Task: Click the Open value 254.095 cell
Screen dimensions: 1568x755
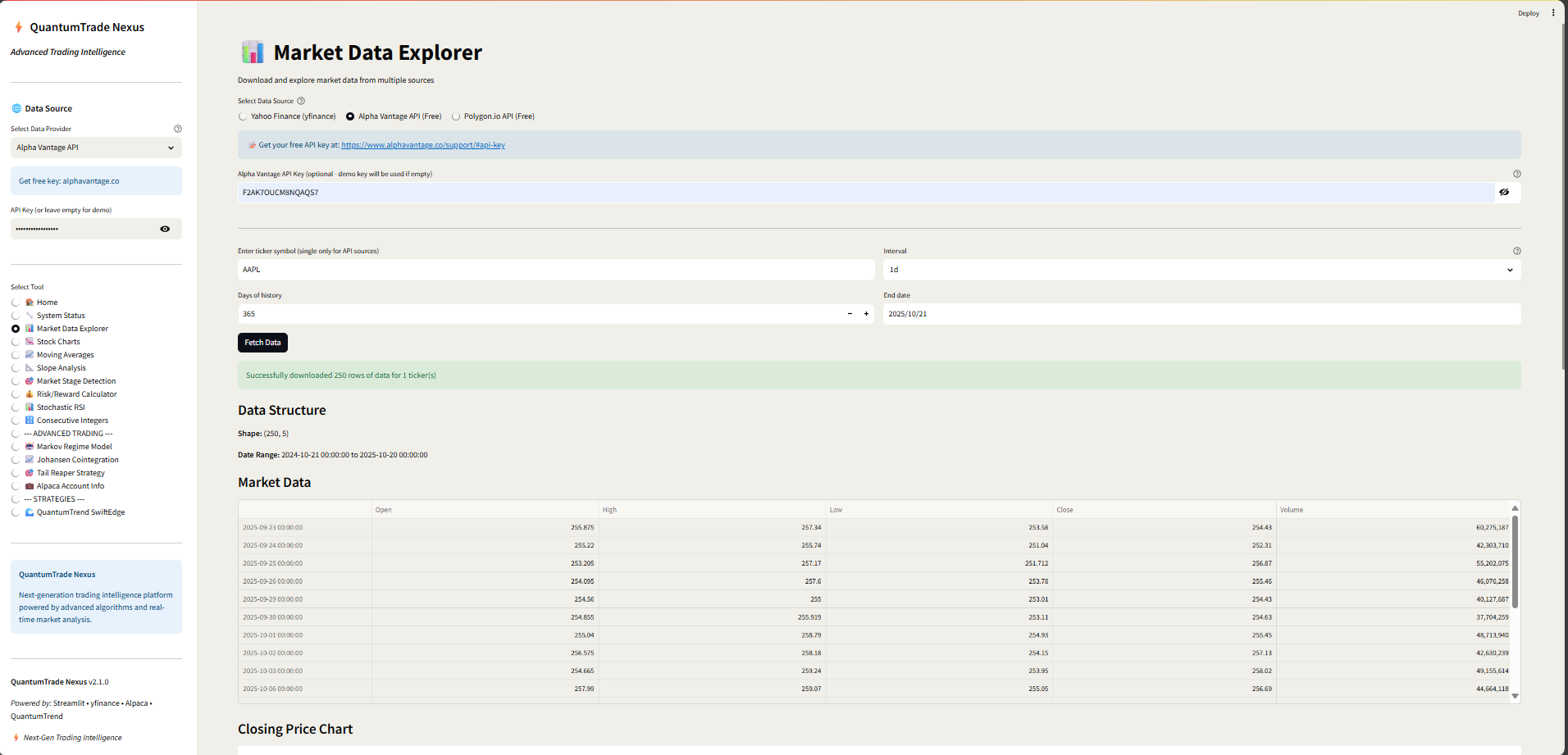Action: [x=485, y=581]
